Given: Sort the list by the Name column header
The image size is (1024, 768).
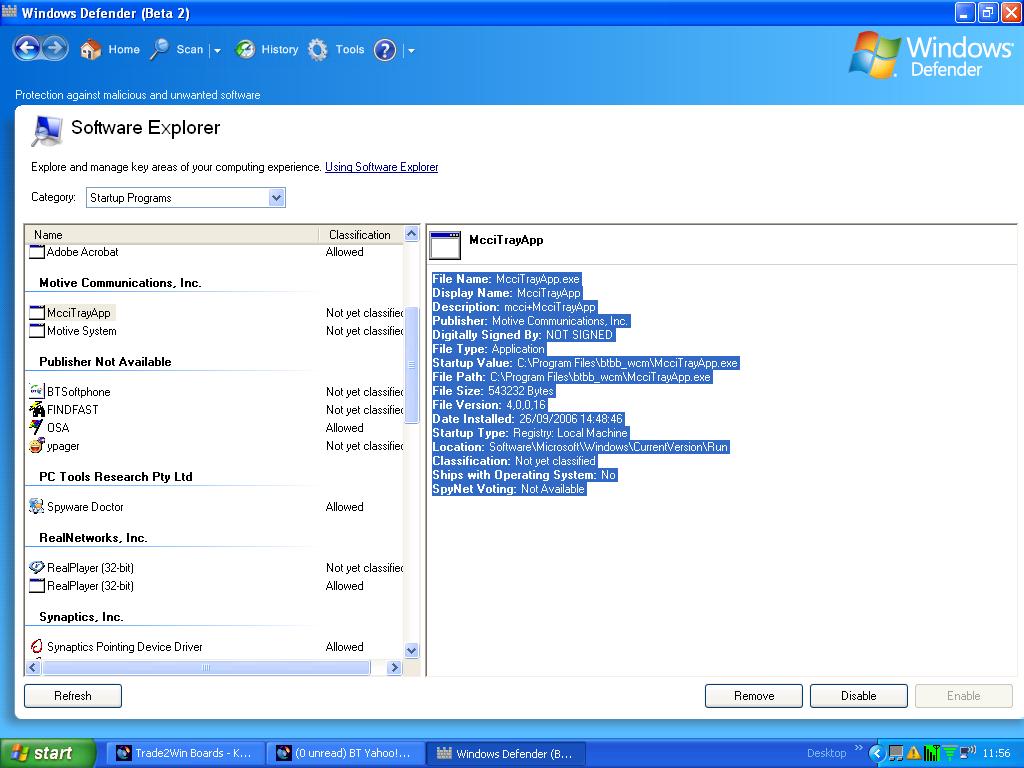Looking at the screenshot, I should (x=172, y=234).
